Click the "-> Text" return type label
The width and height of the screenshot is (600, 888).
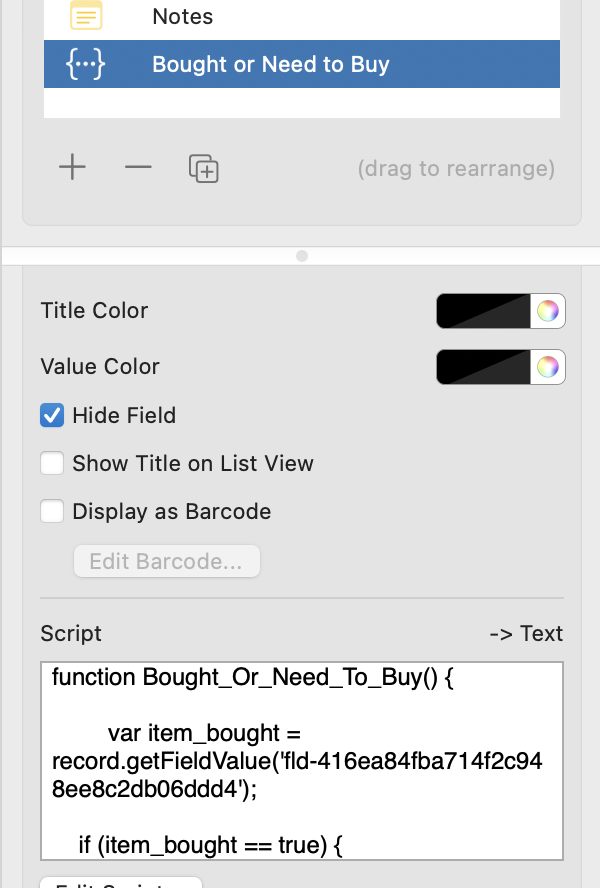coord(526,634)
